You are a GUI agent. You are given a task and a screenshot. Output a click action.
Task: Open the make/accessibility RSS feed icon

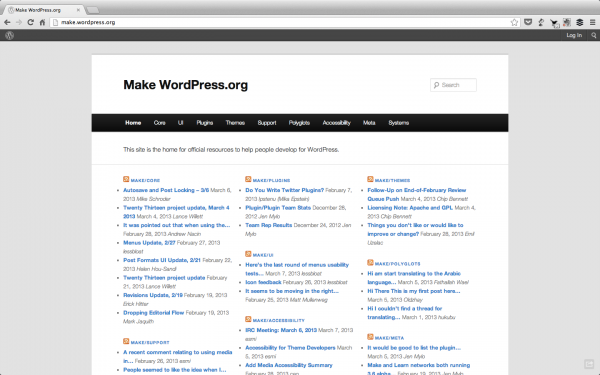click(x=248, y=319)
